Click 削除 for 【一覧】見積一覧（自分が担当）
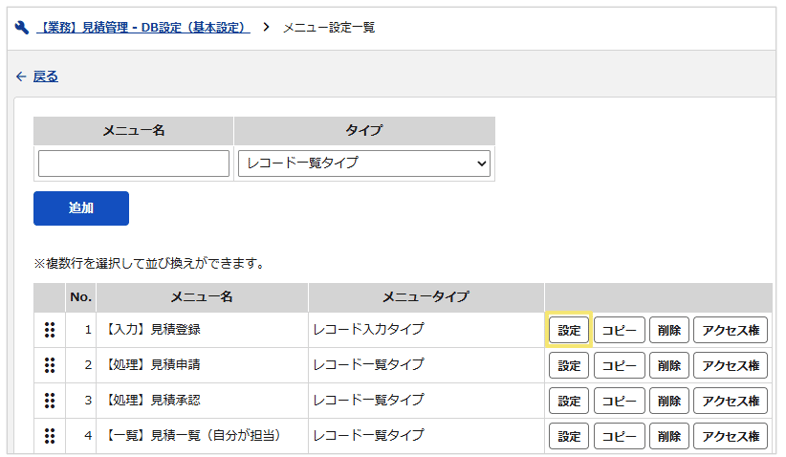786x457 pixels. click(669, 436)
